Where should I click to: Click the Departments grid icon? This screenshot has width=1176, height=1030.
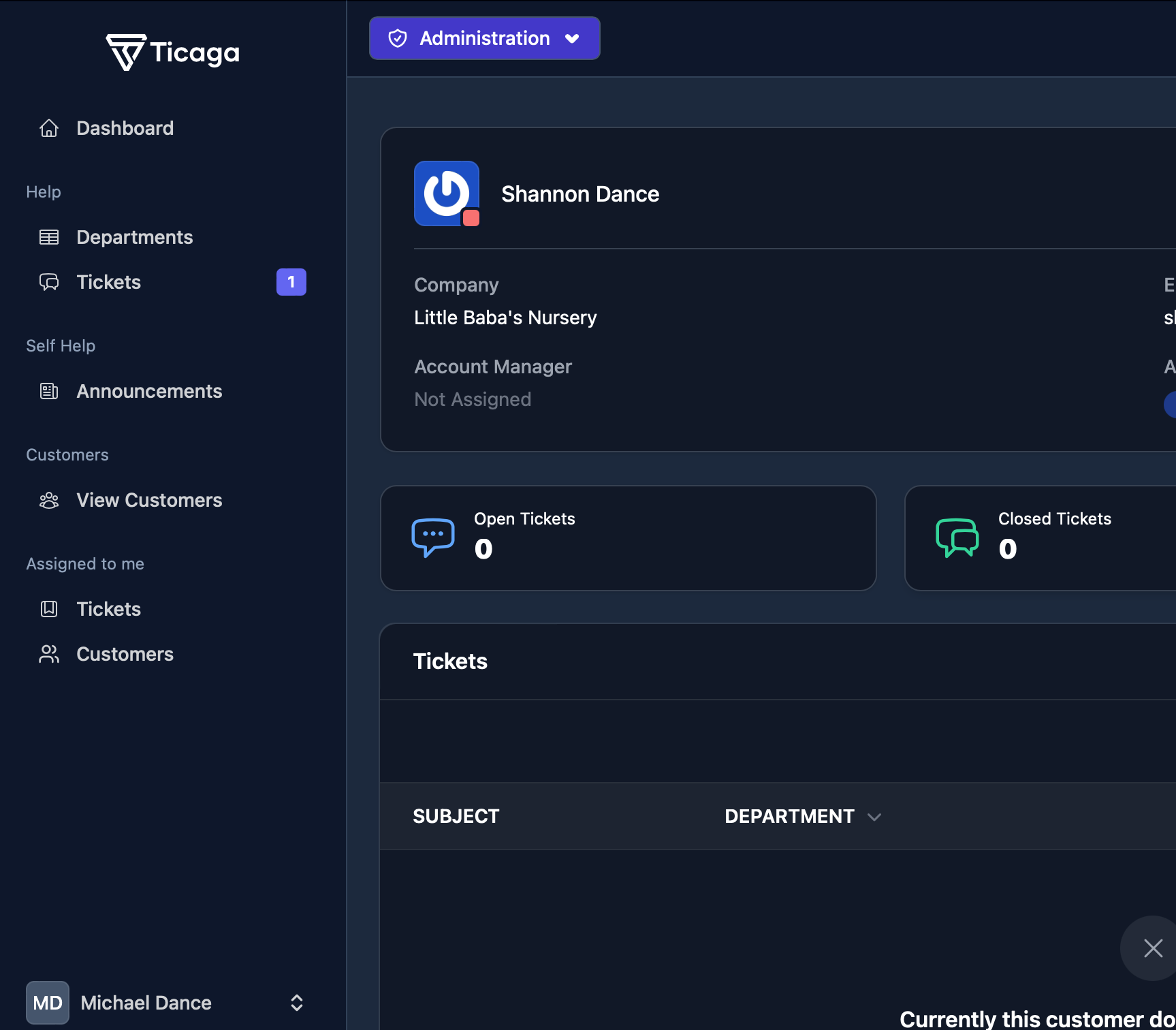pyautogui.click(x=48, y=237)
